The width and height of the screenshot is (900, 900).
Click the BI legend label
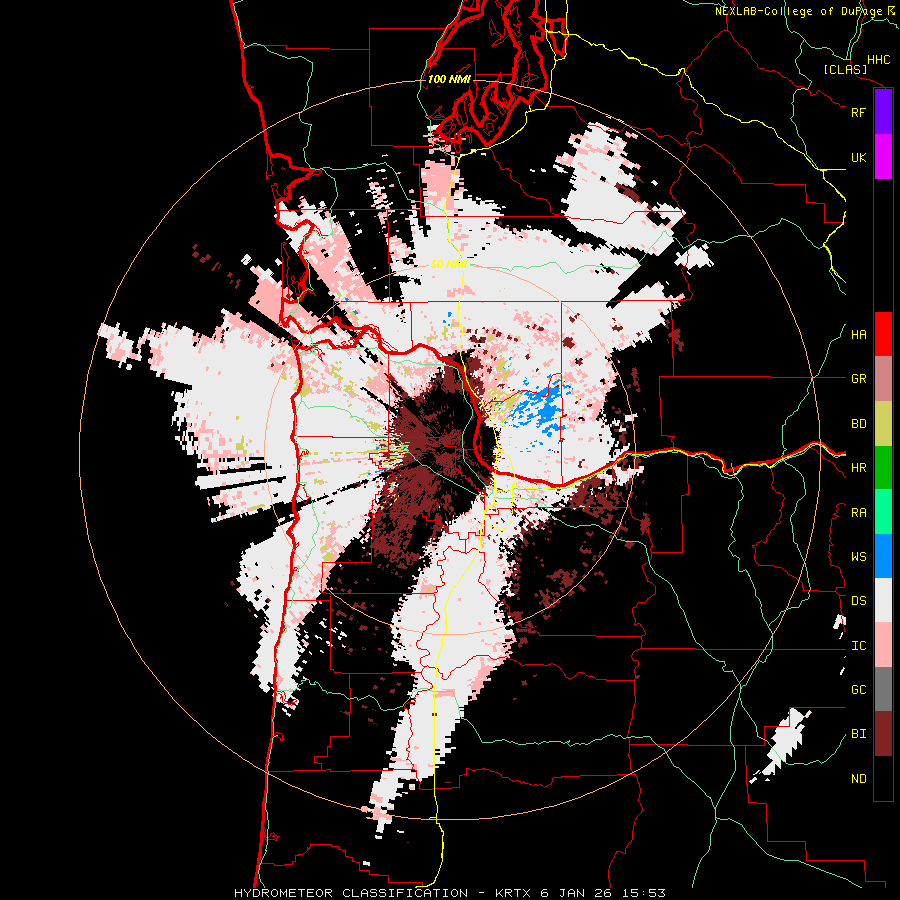click(858, 734)
